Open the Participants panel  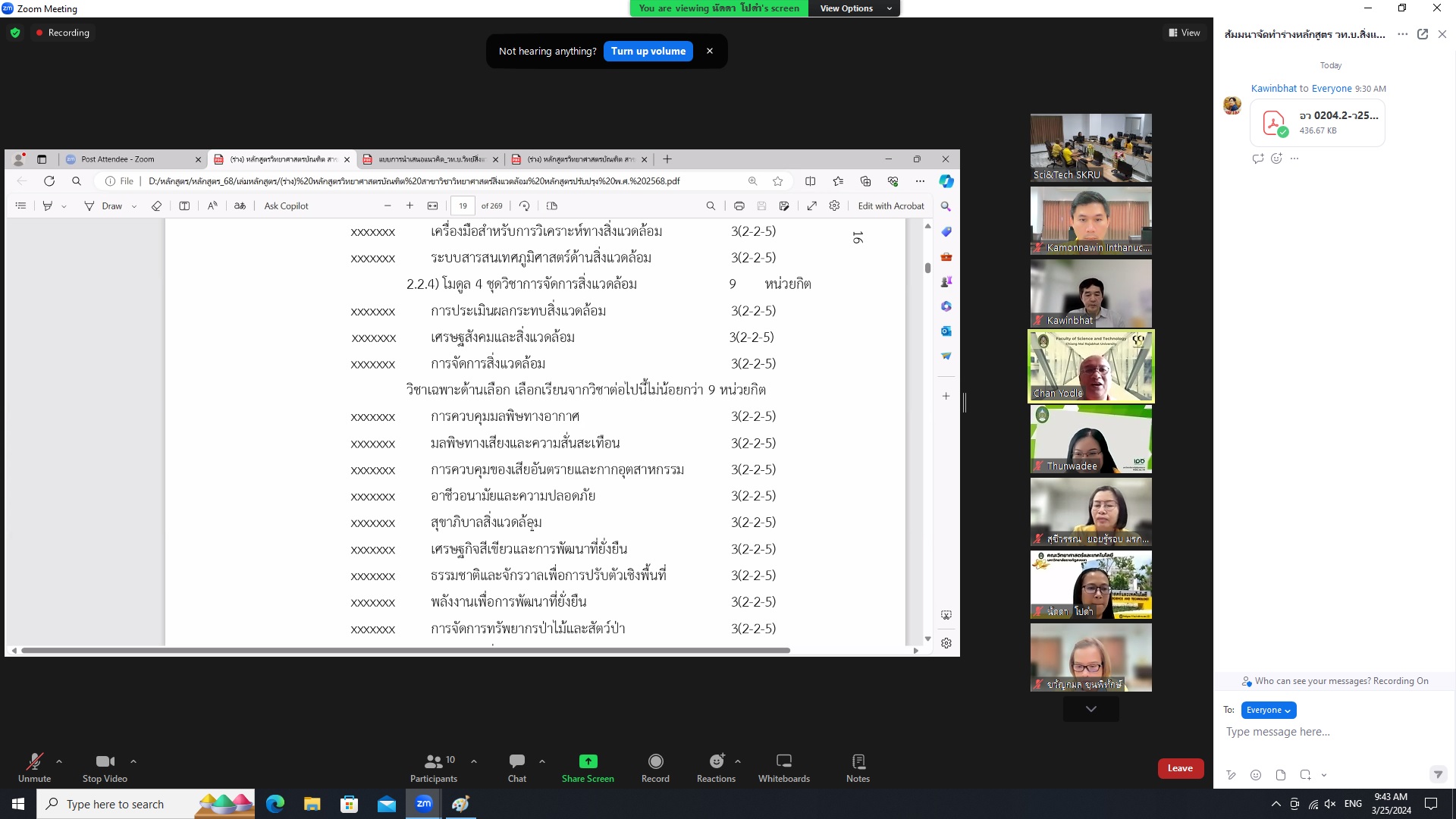tap(435, 767)
